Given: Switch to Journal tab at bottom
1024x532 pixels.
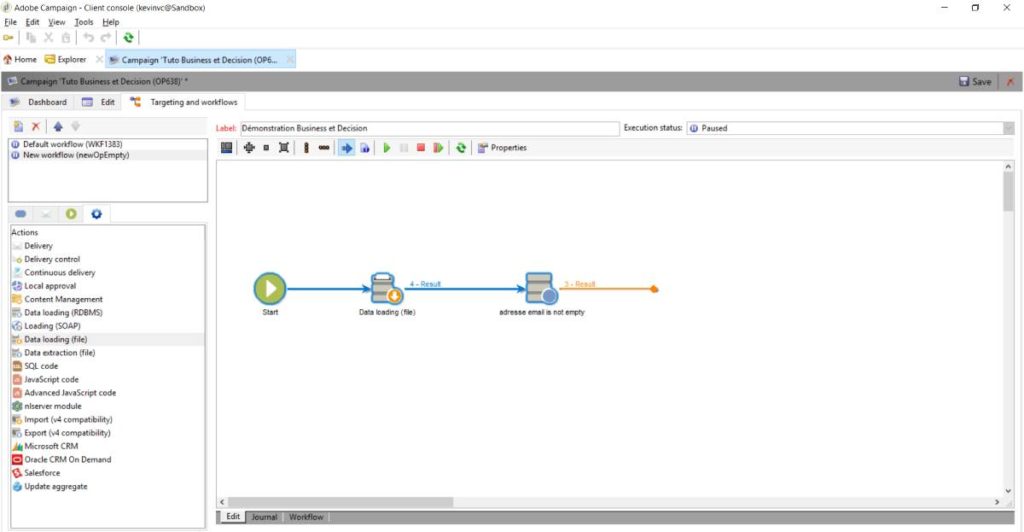Looking at the screenshot, I should (264, 517).
